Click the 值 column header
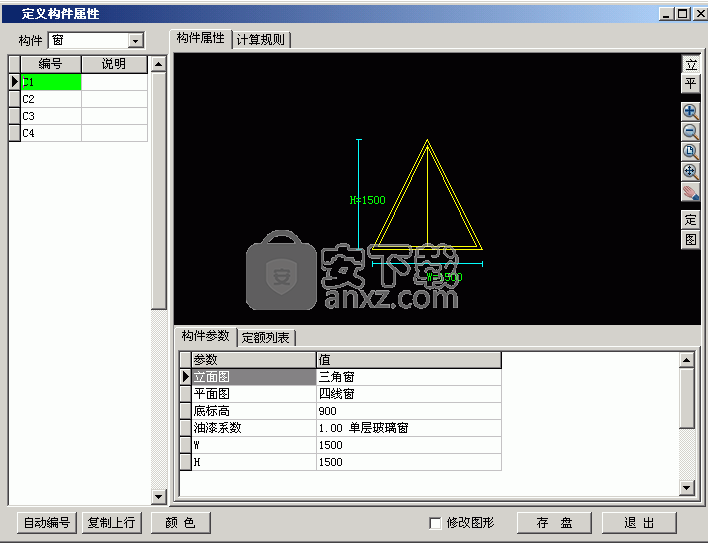The height and width of the screenshot is (543, 708). (x=409, y=360)
